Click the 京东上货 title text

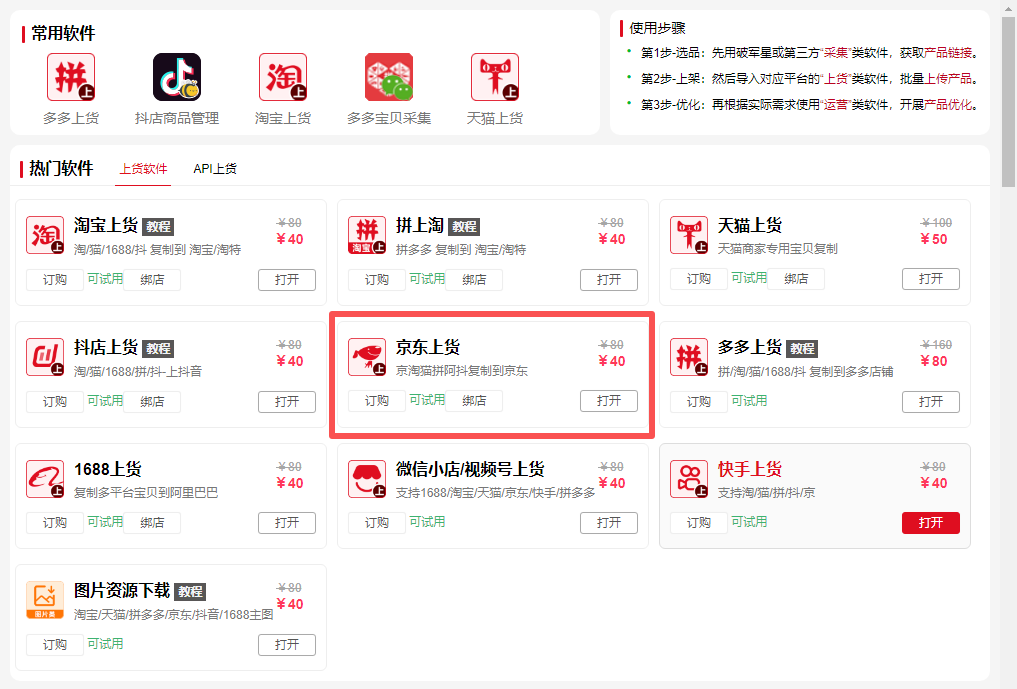[428, 347]
